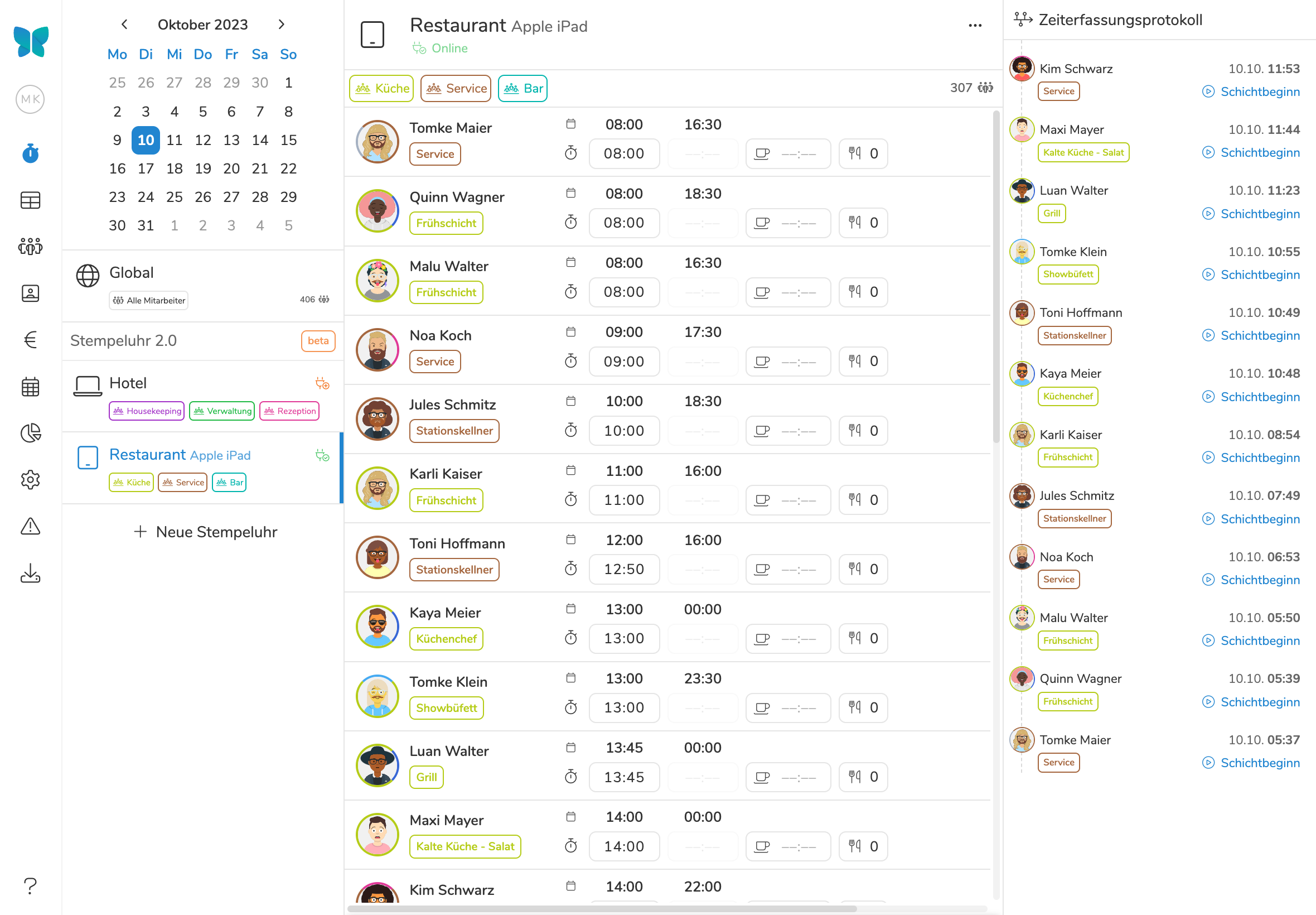Click the warning triangle sidebar icon
Viewport: 1316px width, 915px height.
(x=30, y=526)
